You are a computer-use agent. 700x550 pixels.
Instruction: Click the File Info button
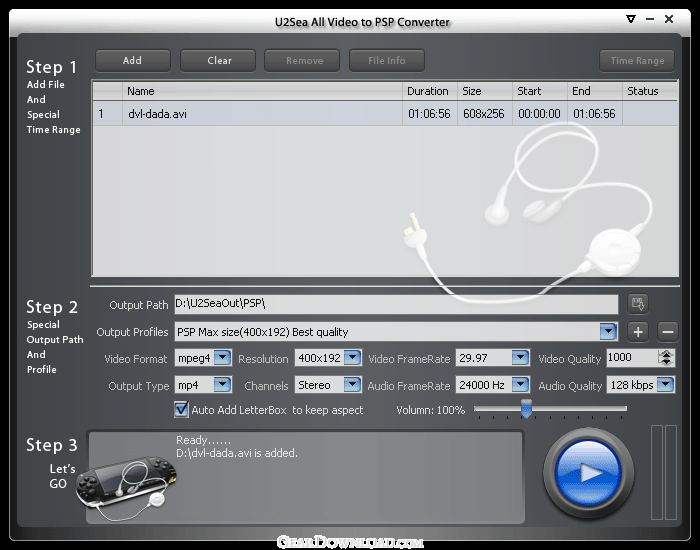pyautogui.click(x=387, y=60)
